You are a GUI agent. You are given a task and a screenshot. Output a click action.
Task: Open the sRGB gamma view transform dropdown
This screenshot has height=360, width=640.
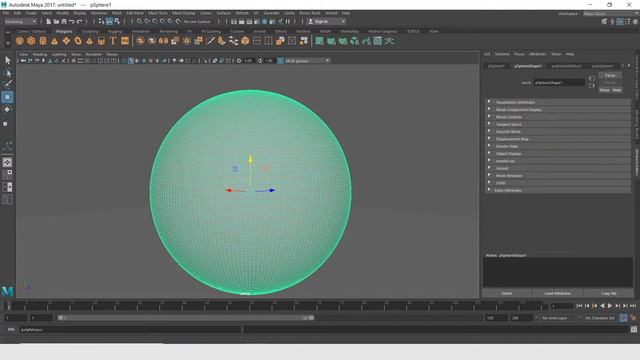[307, 61]
